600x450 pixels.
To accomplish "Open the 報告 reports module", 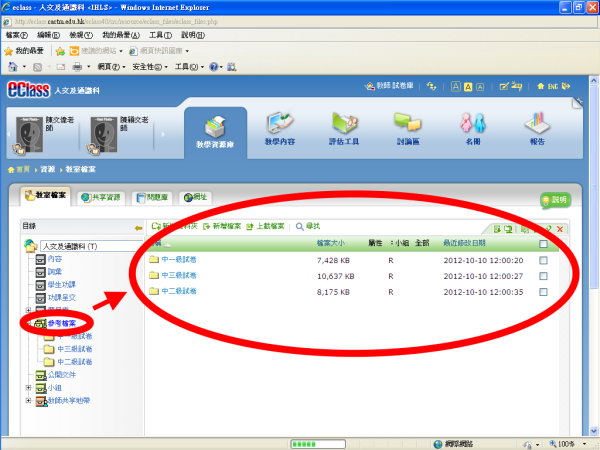I will 537,129.
